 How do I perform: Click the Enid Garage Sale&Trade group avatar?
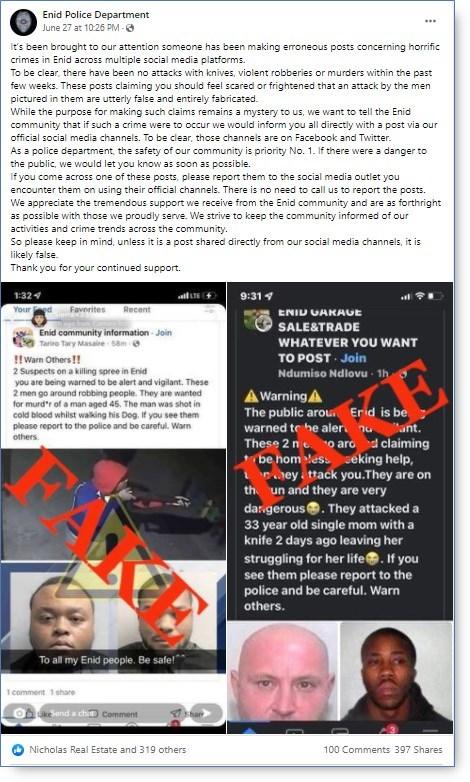(257, 320)
